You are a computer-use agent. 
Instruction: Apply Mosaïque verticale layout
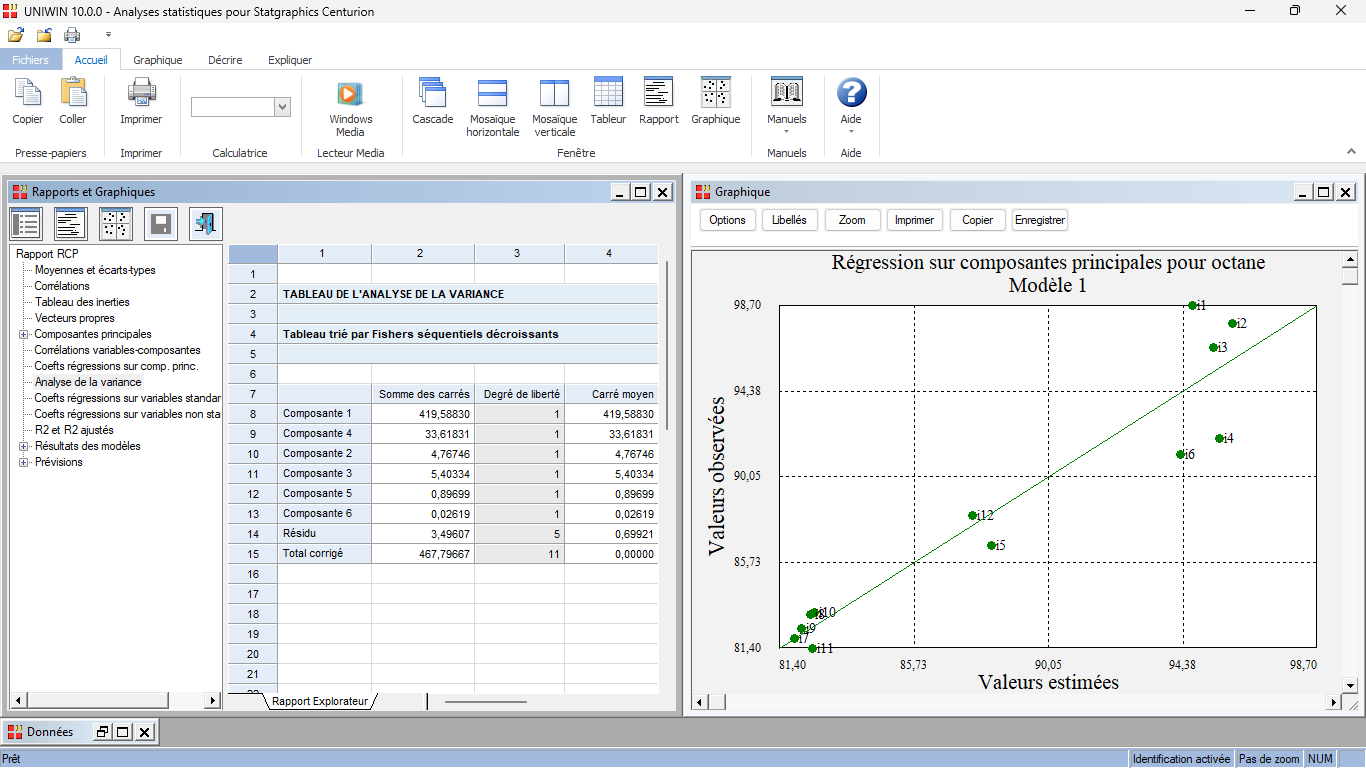(x=554, y=93)
